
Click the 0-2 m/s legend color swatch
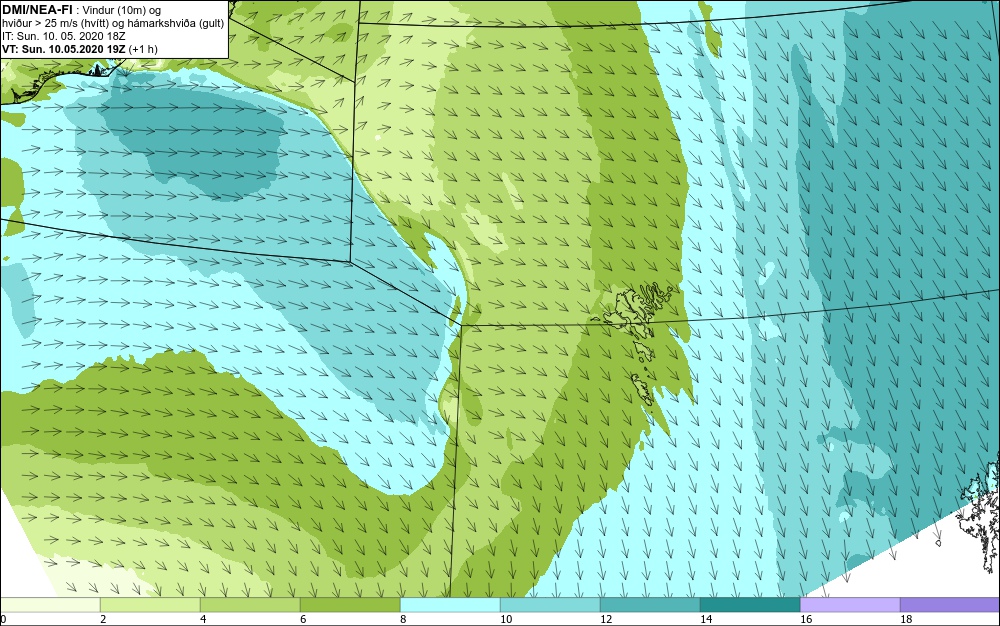pyautogui.click(x=50, y=604)
